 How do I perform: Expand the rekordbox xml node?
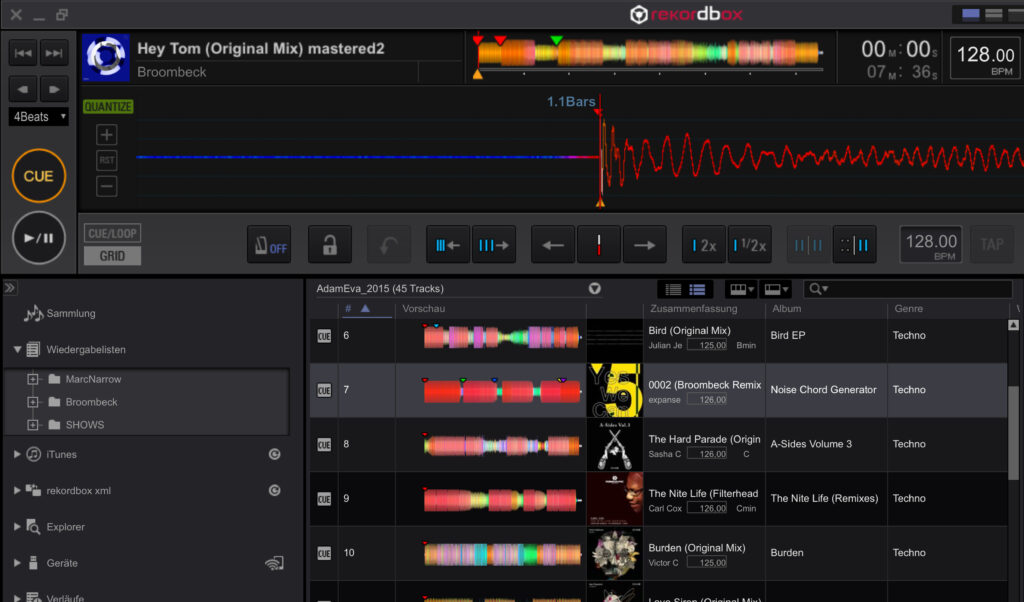(x=17, y=490)
